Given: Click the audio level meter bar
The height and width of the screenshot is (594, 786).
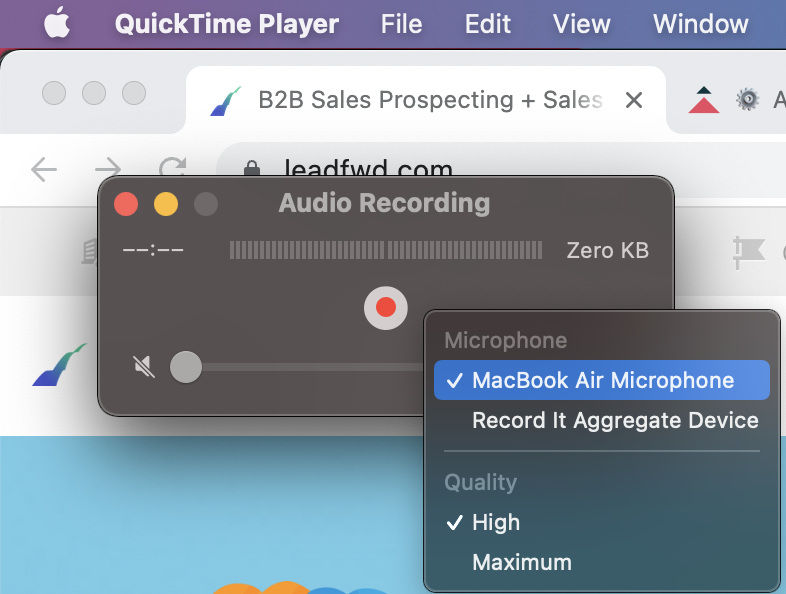Looking at the screenshot, I should pos(385,250).
